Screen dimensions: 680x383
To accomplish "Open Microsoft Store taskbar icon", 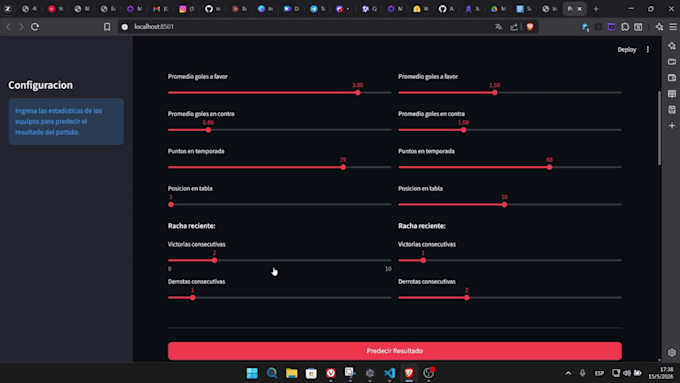I will coord(311,373).
